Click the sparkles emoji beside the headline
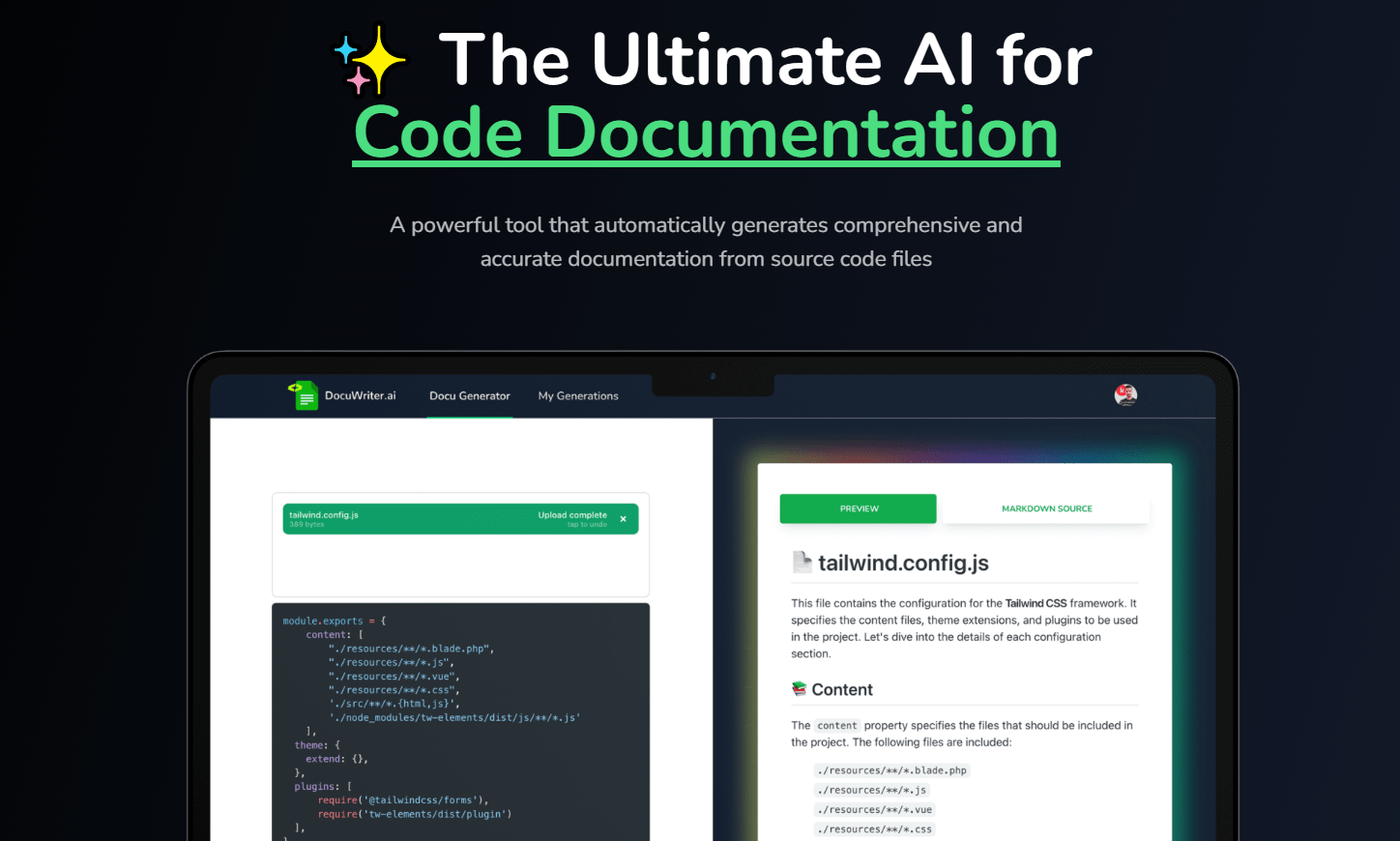 coord(370,60)
